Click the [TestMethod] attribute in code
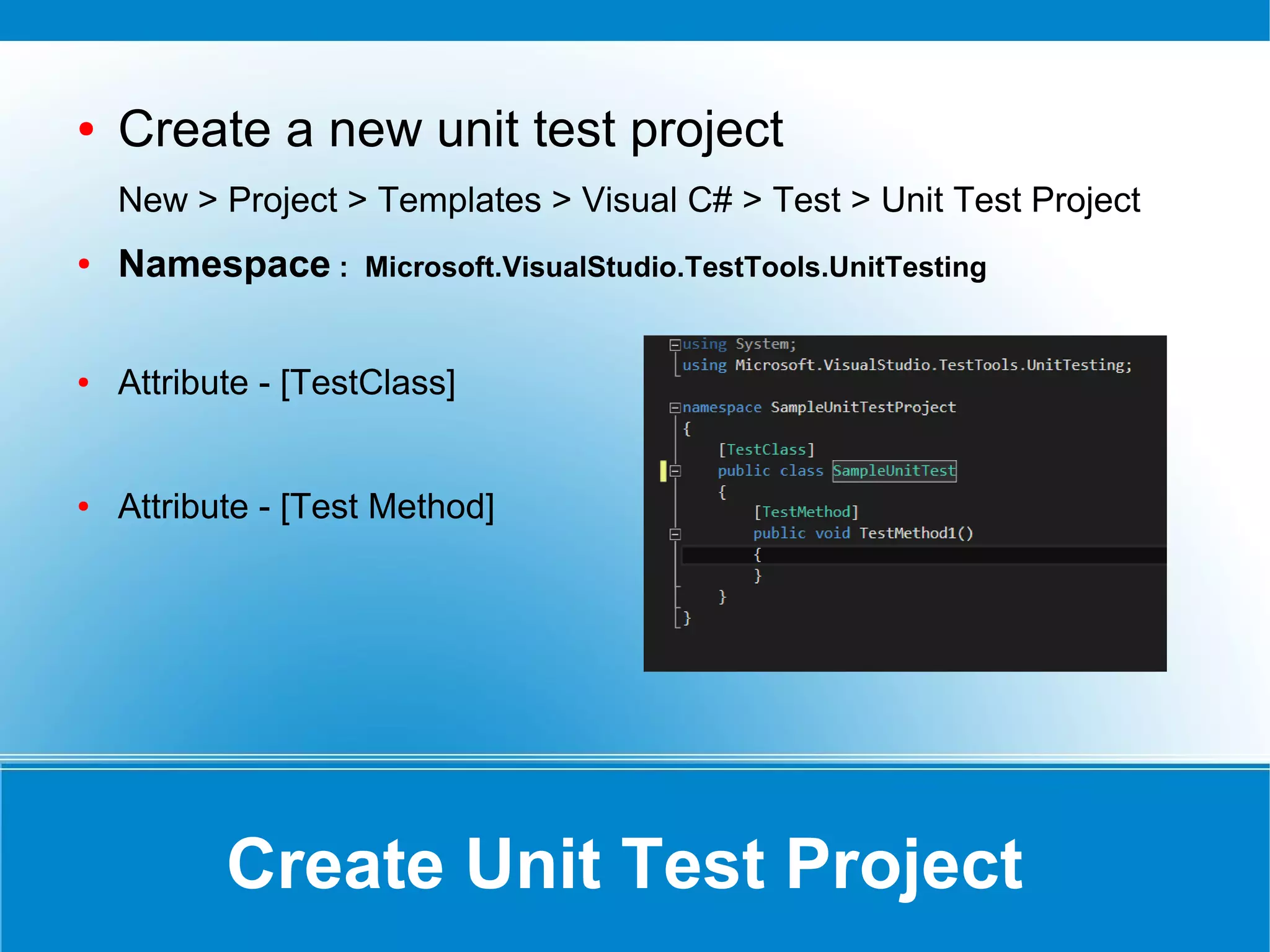 806,512
